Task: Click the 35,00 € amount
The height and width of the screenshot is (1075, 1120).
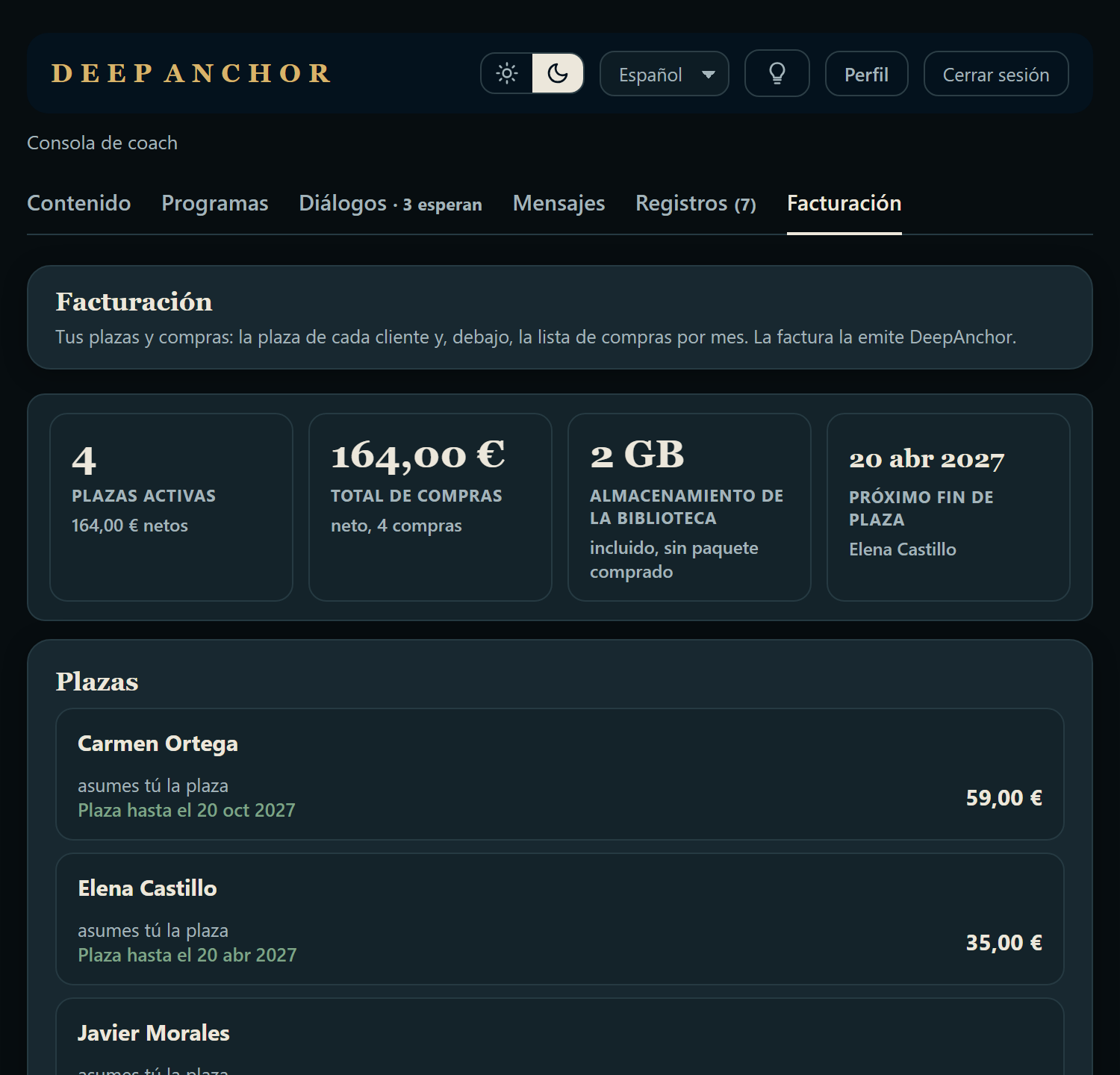Action: click(x=1004, y=943)
